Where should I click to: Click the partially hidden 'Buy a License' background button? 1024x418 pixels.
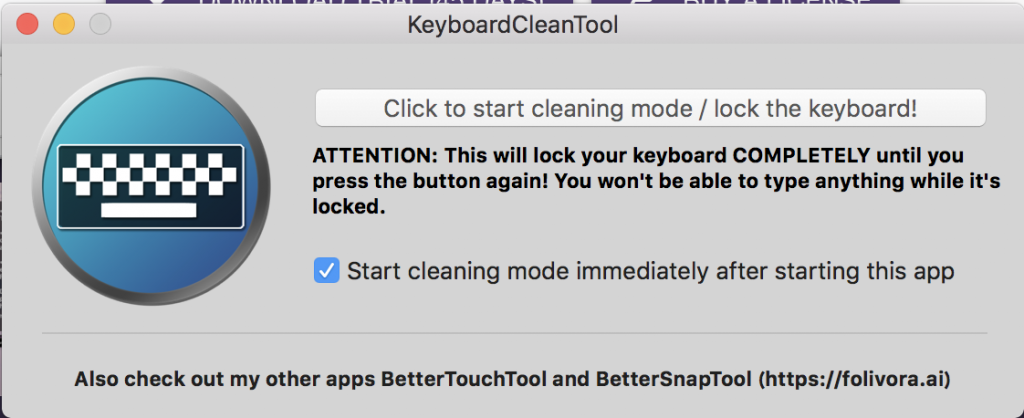pyautogui.click(x=780, y=5)
